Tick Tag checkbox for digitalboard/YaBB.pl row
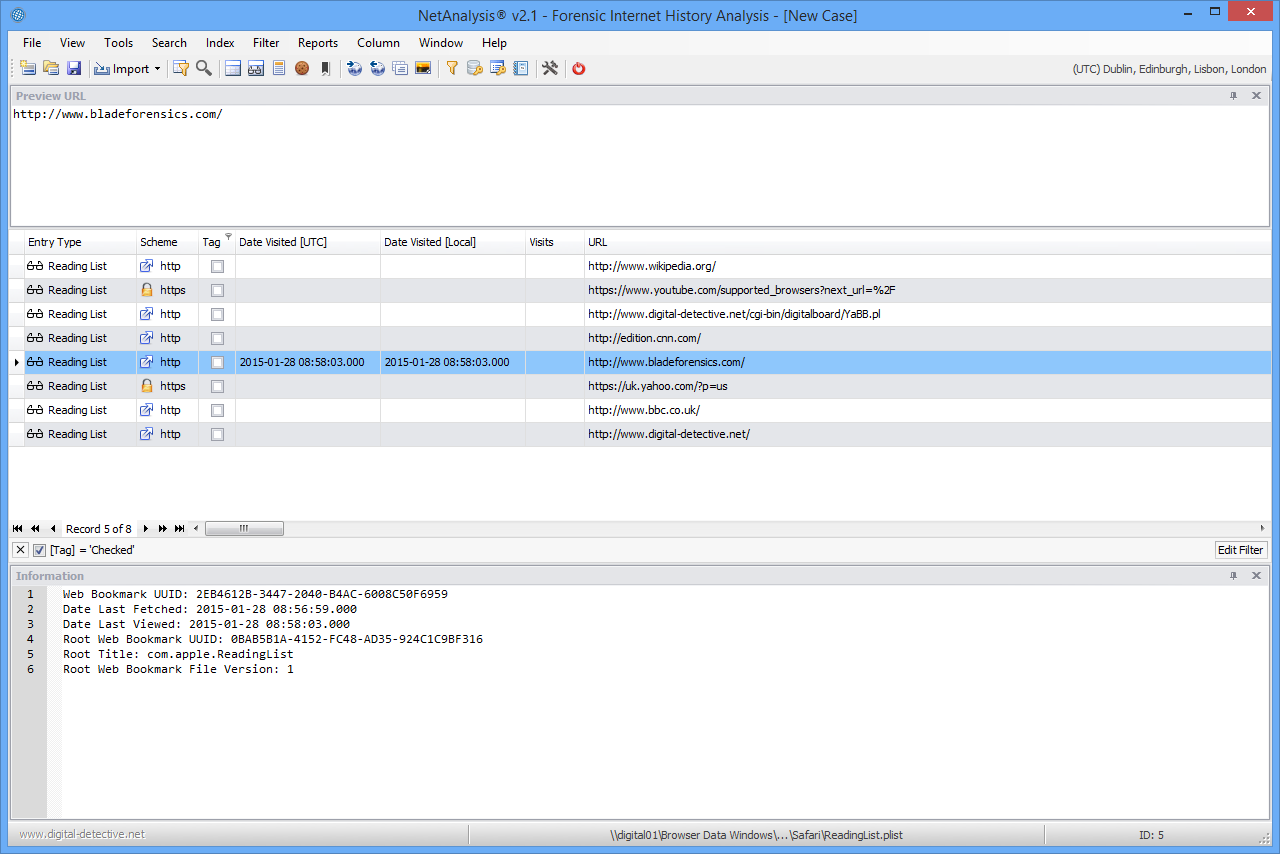 click(217, 314)
